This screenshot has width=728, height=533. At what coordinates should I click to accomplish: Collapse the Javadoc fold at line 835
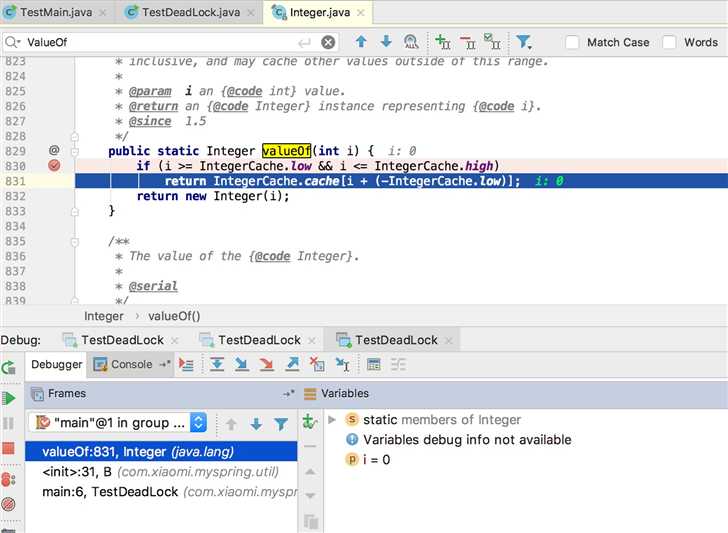74,242
